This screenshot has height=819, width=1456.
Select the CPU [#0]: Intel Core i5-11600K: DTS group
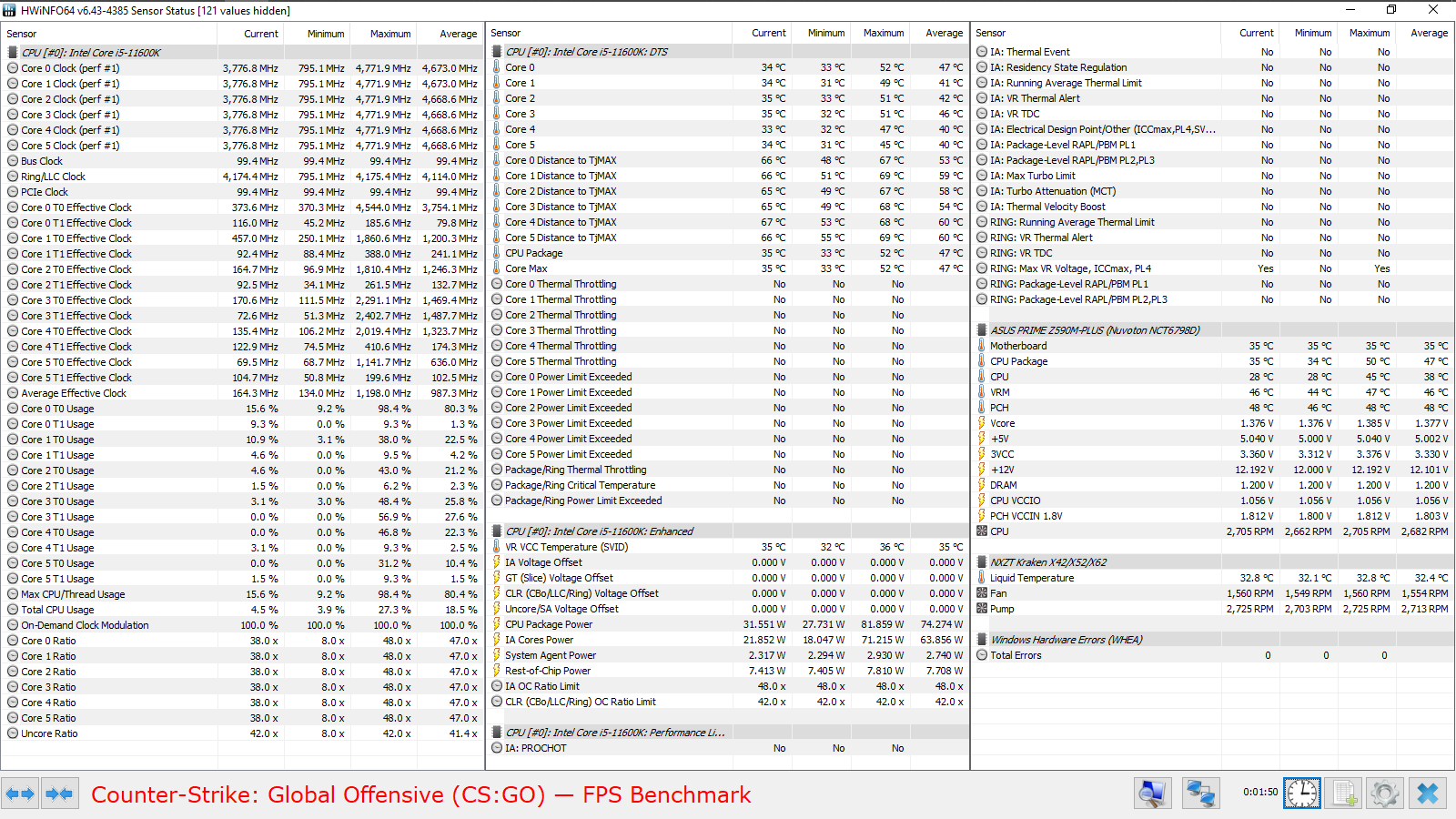(x=728, y=52)
